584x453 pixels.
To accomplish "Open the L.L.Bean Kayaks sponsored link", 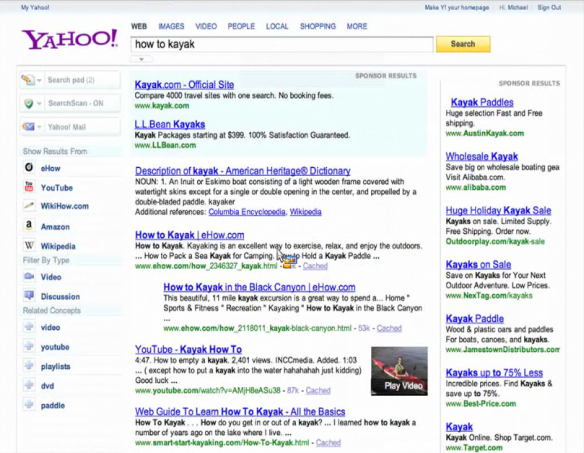I will pos(170,124).
